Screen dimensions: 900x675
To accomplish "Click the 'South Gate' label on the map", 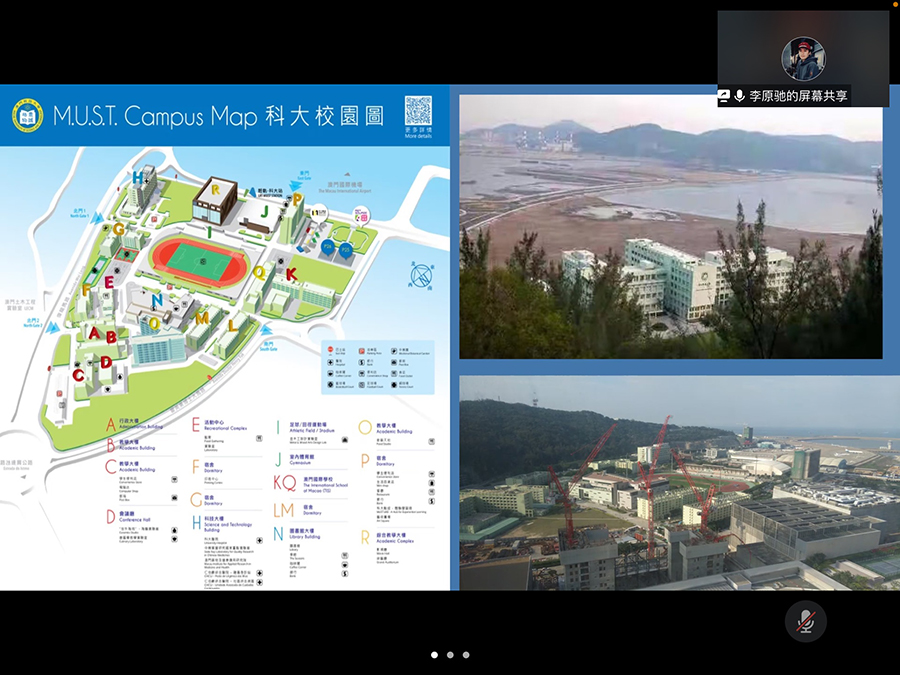I will click(x=269, y=349).
